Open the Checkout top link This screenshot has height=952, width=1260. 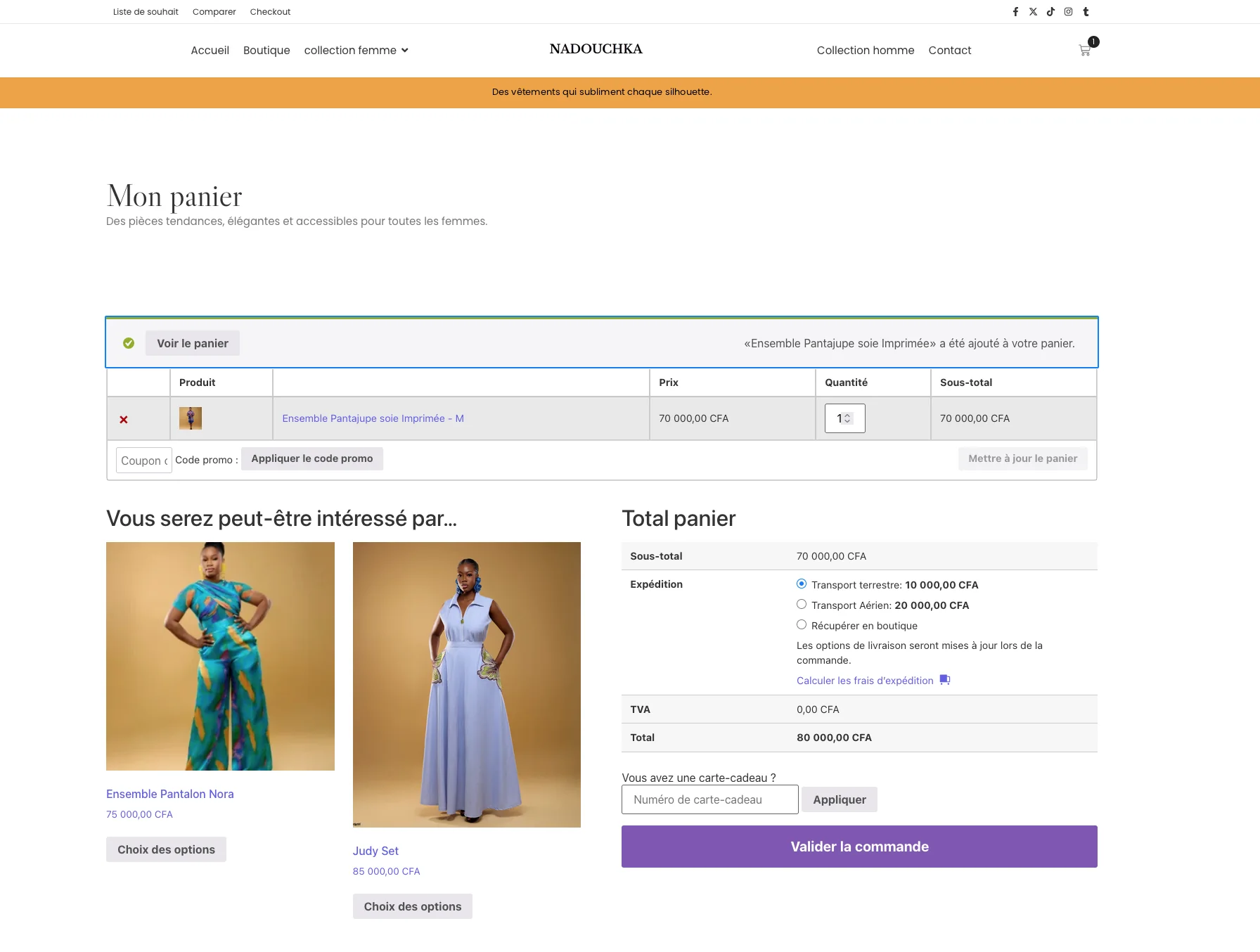270,12
